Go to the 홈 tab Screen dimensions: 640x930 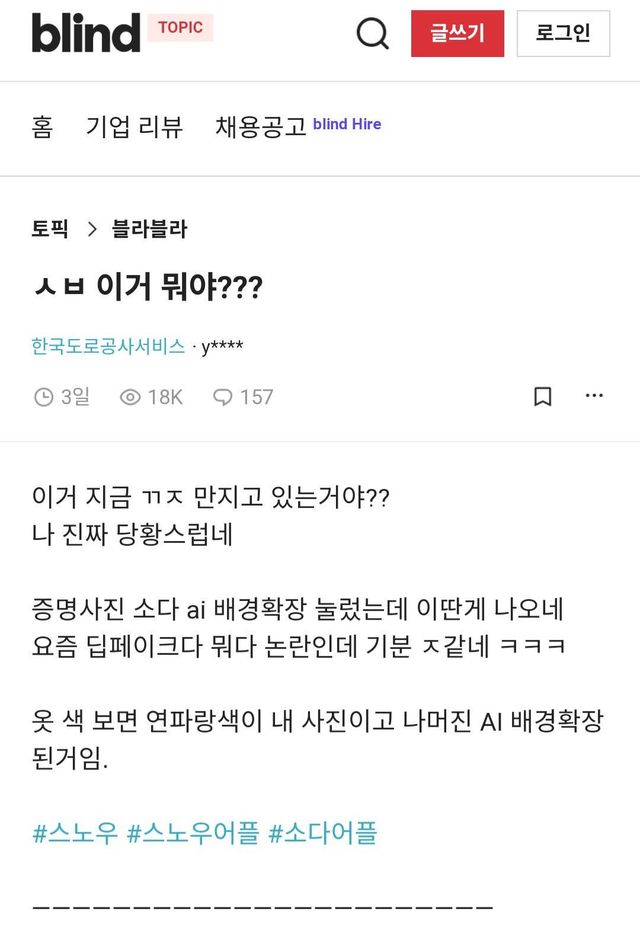(x=42, y=127)
